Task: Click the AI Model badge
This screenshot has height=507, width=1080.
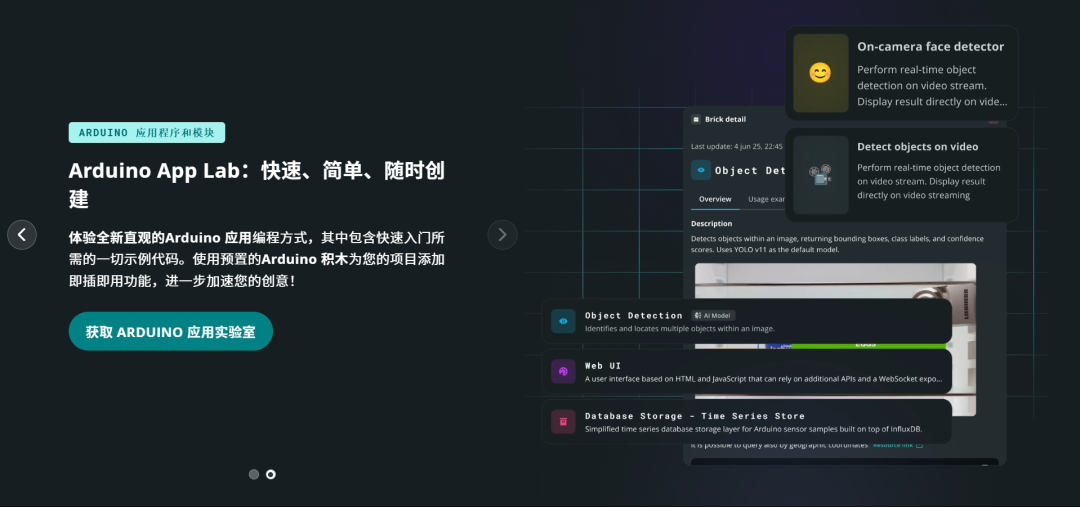Action: click(x=714, y=315)
